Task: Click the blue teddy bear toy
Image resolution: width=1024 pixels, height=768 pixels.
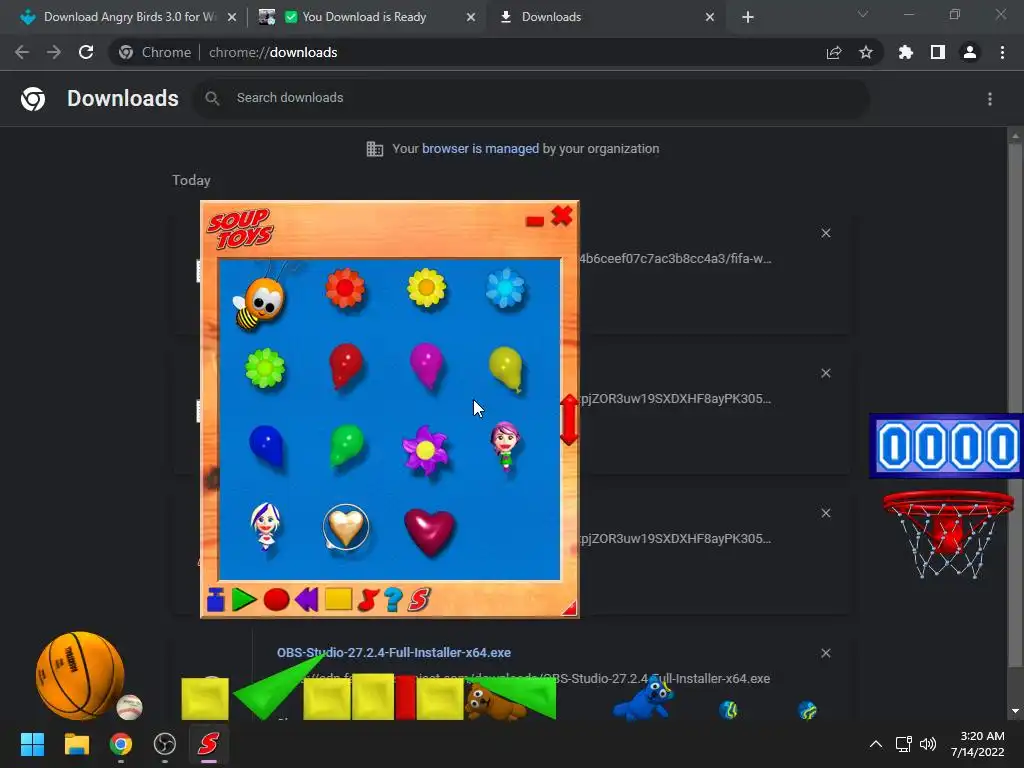Action: pyautogui.click(x=643, y=699)
